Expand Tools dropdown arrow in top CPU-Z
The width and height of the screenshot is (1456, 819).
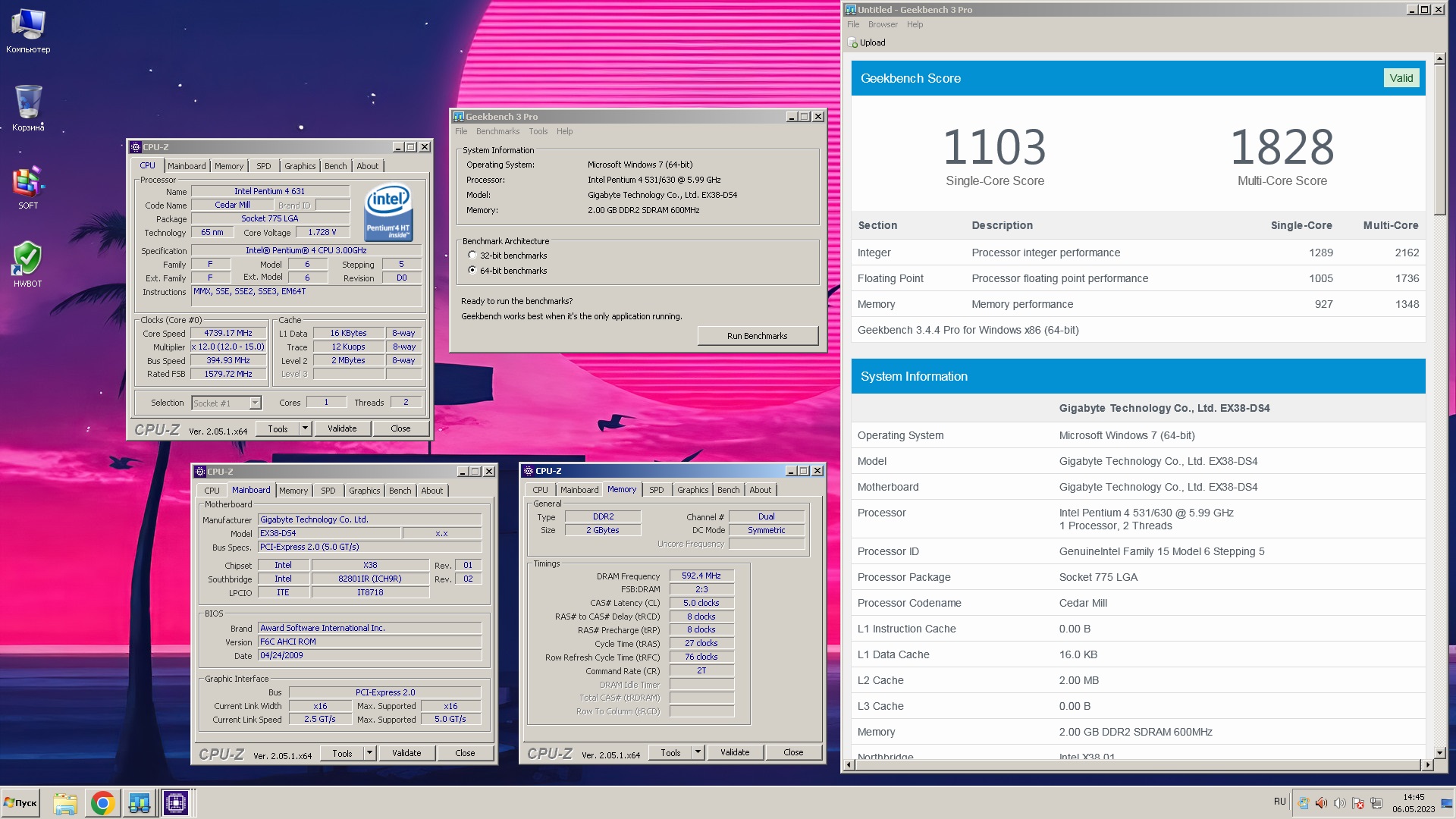[305, 428]
